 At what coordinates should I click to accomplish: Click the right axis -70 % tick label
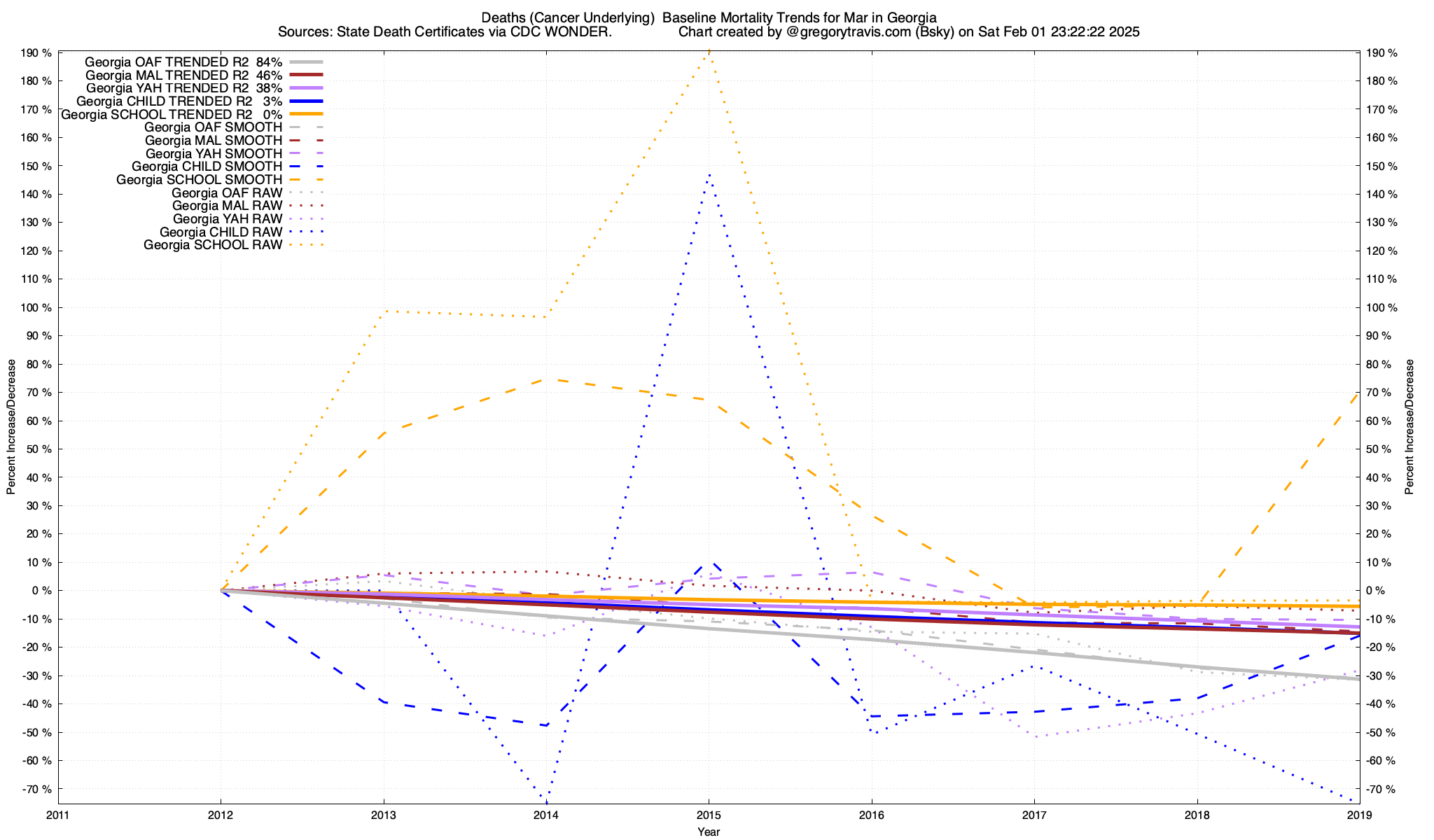click(x=1379, y=790)
